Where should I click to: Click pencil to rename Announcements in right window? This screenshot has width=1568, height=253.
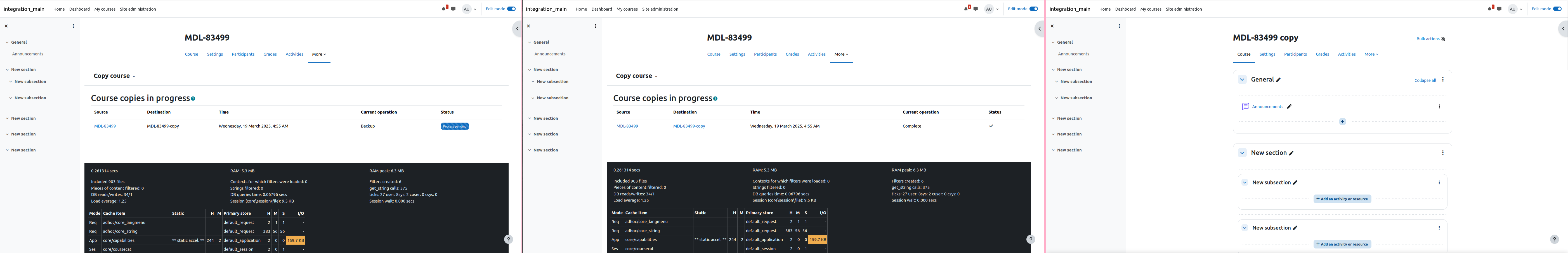(x=1289, y=107)
